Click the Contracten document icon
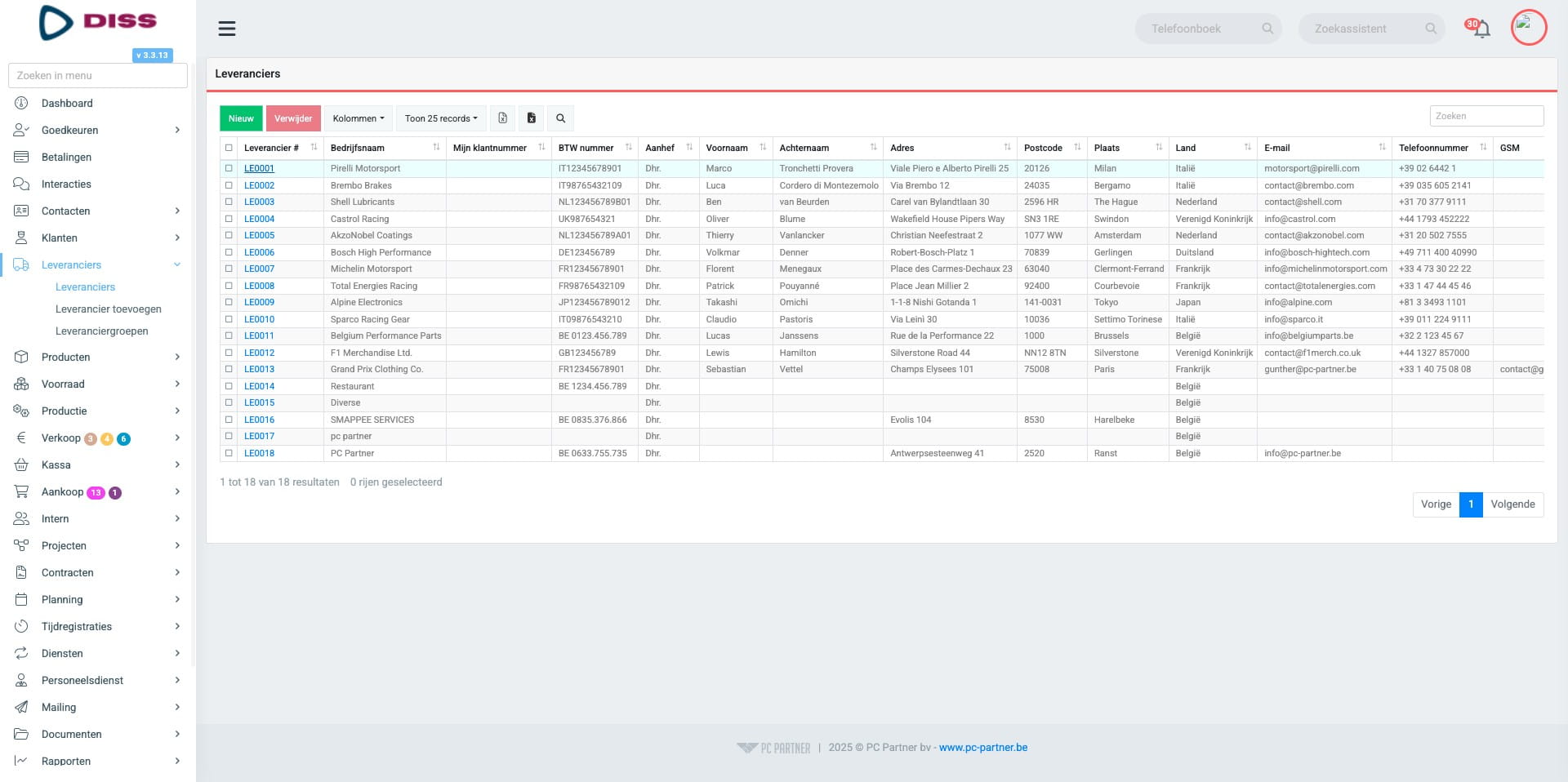 [21, 572]
